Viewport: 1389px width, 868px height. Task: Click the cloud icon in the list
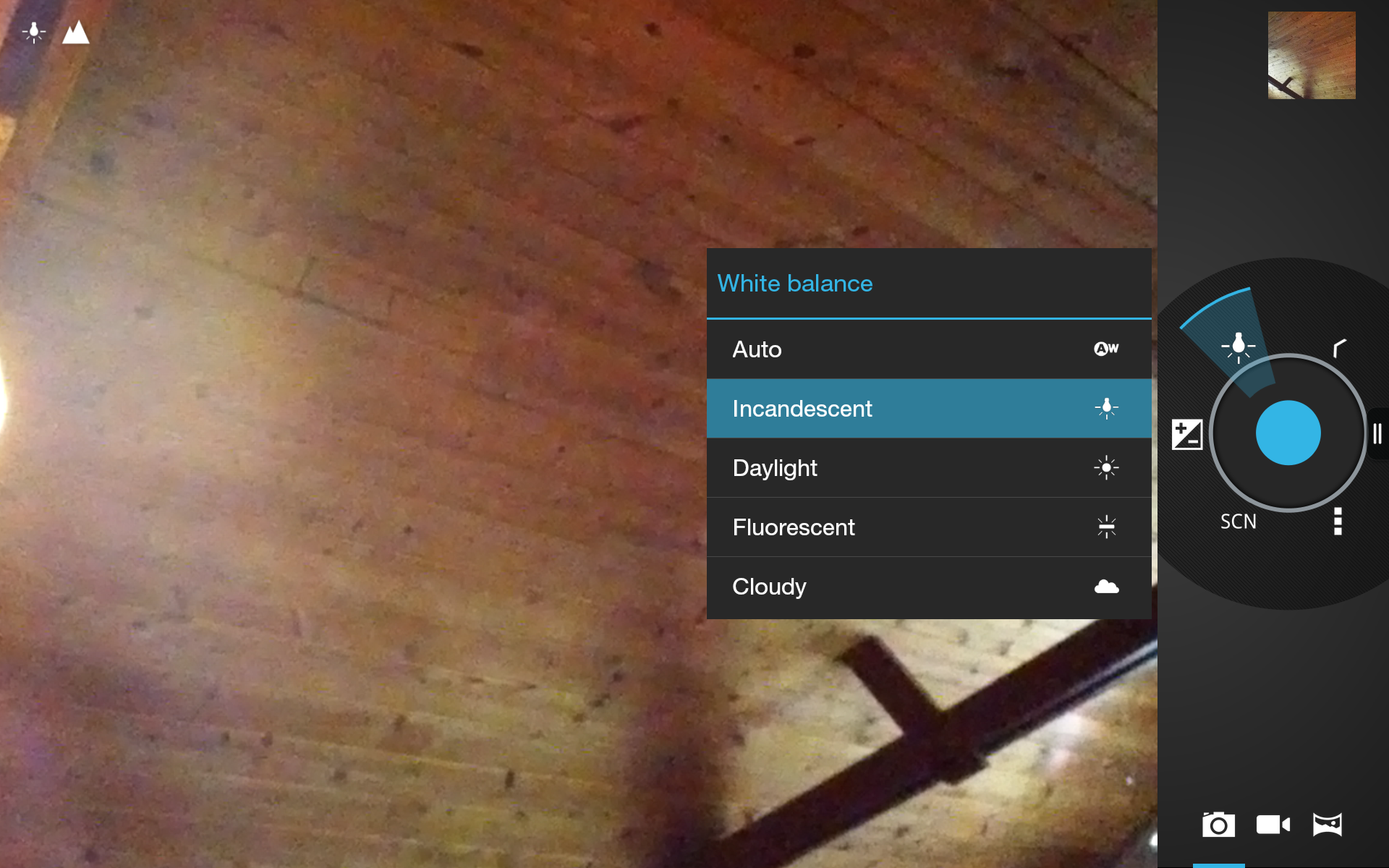[x=1106, y=587]
